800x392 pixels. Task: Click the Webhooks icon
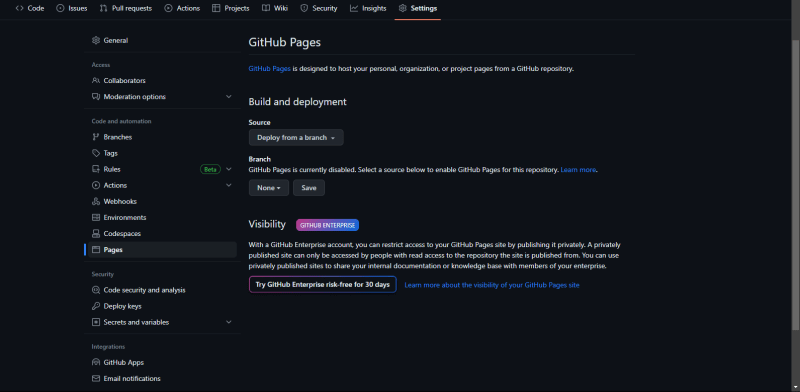click(x=96, y=201)
